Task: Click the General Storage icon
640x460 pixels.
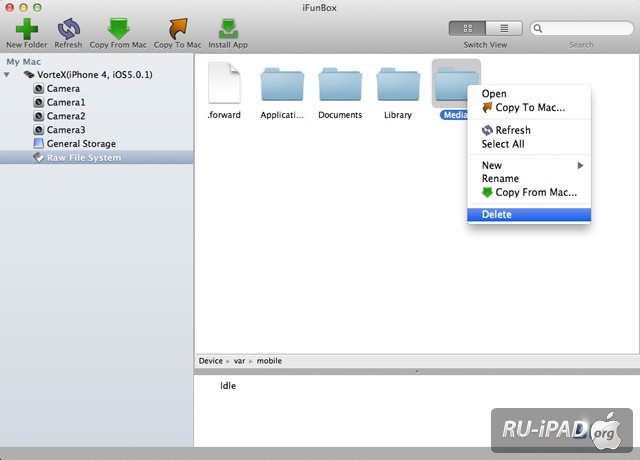Action: click(38, 144)
